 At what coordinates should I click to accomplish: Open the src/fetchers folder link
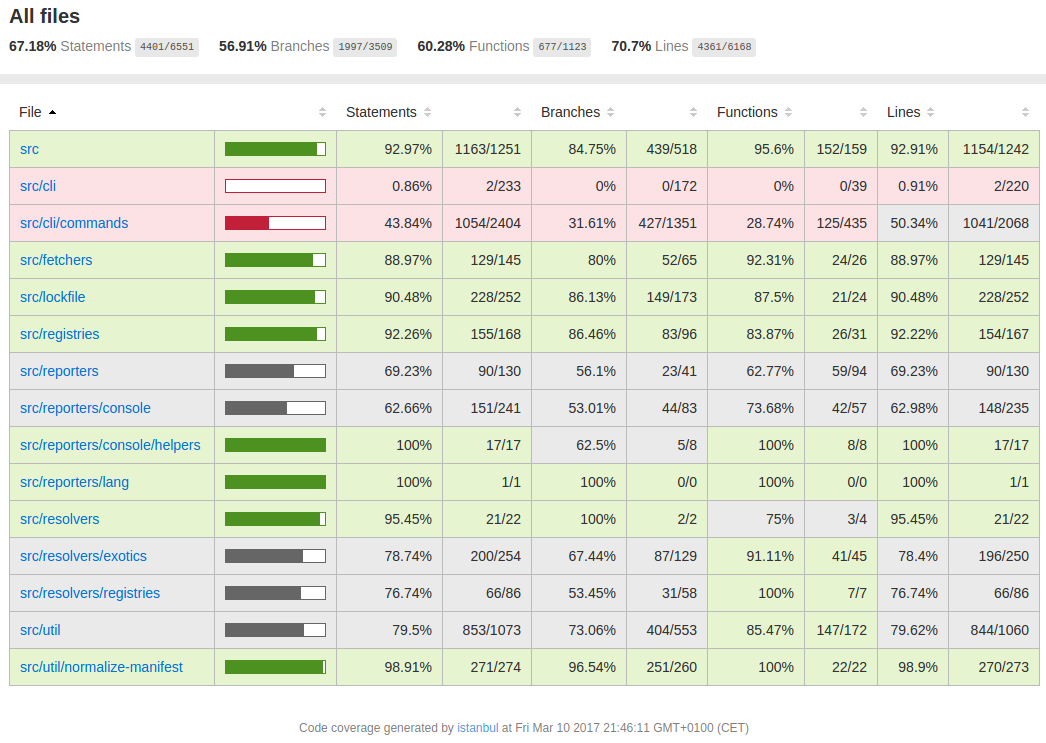coord(56,260)
